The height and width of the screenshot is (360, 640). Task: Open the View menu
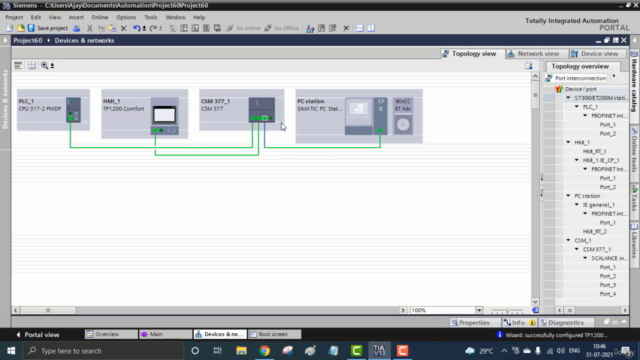[55, 17]
